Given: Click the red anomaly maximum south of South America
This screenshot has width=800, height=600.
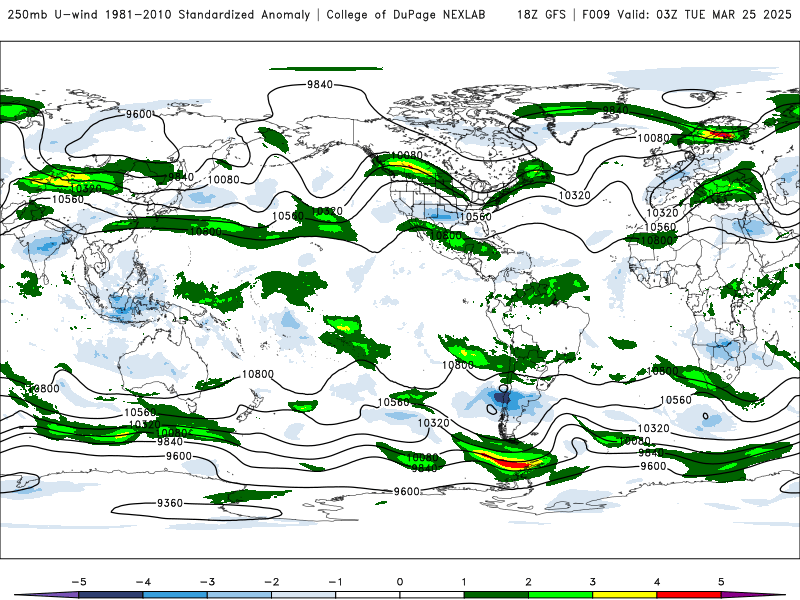Looking at the screenshot, I should tap(510, 462).
